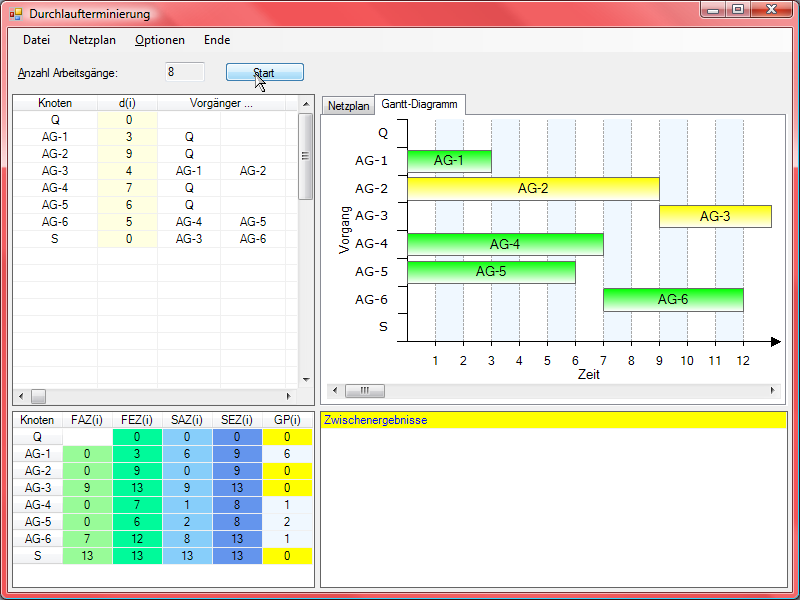Click the application icon in title bar

pos(15,14)
